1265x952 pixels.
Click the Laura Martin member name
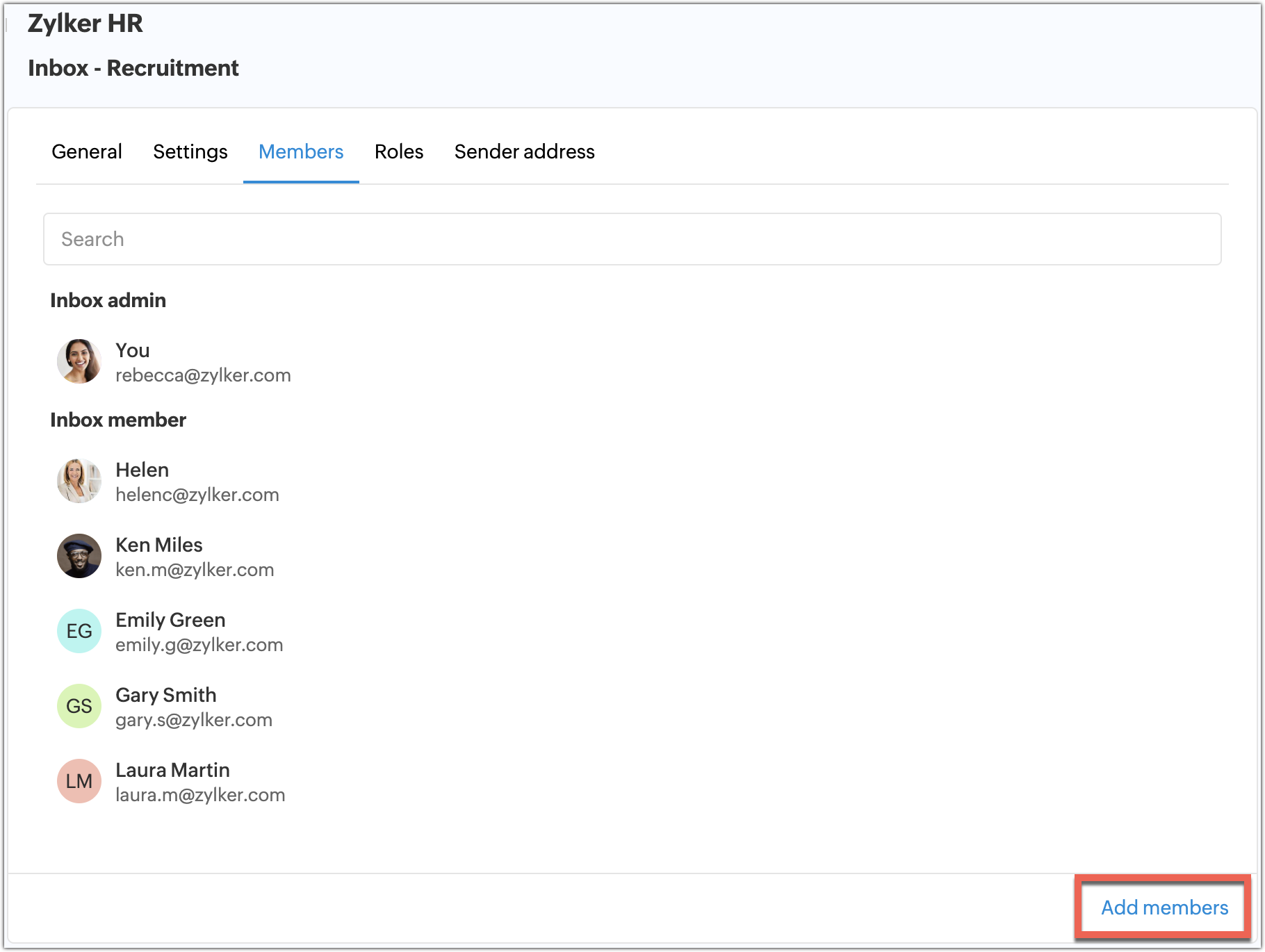(x=172, y=770)
